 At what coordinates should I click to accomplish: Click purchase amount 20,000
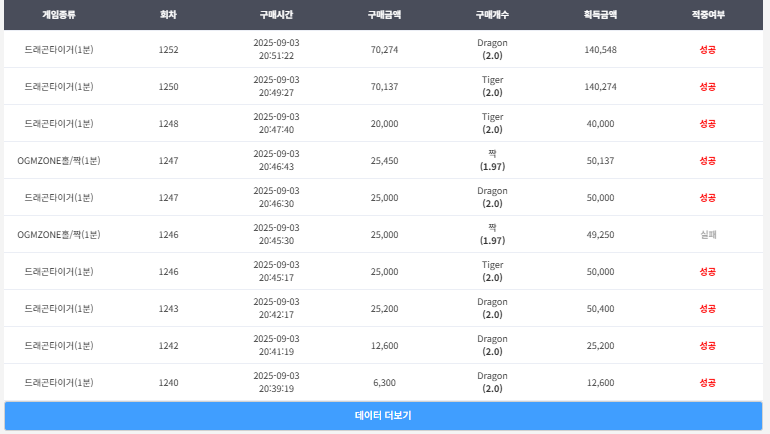tap(385, 124)
